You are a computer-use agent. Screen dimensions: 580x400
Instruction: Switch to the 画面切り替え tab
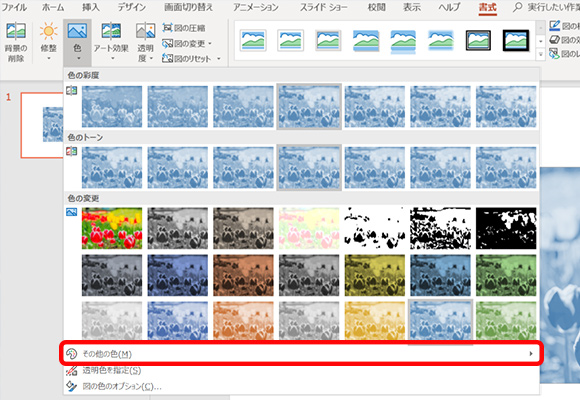[189, 7]
